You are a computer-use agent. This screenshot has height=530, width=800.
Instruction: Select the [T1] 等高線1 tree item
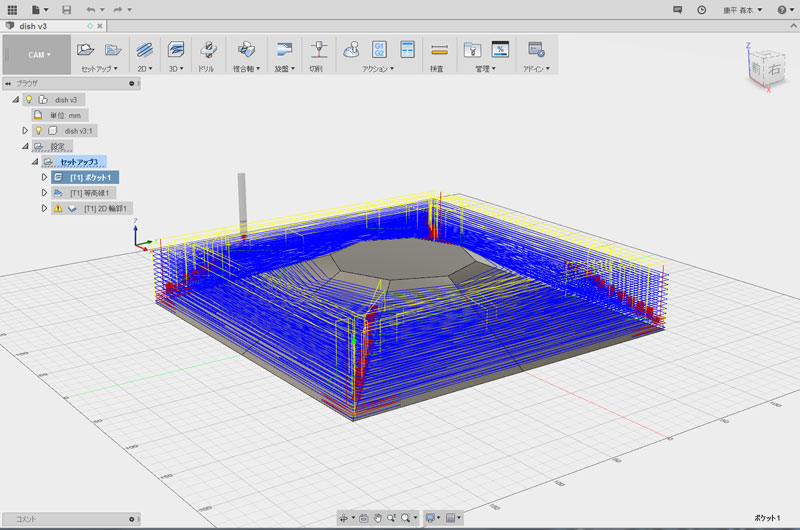coord(84,193)
